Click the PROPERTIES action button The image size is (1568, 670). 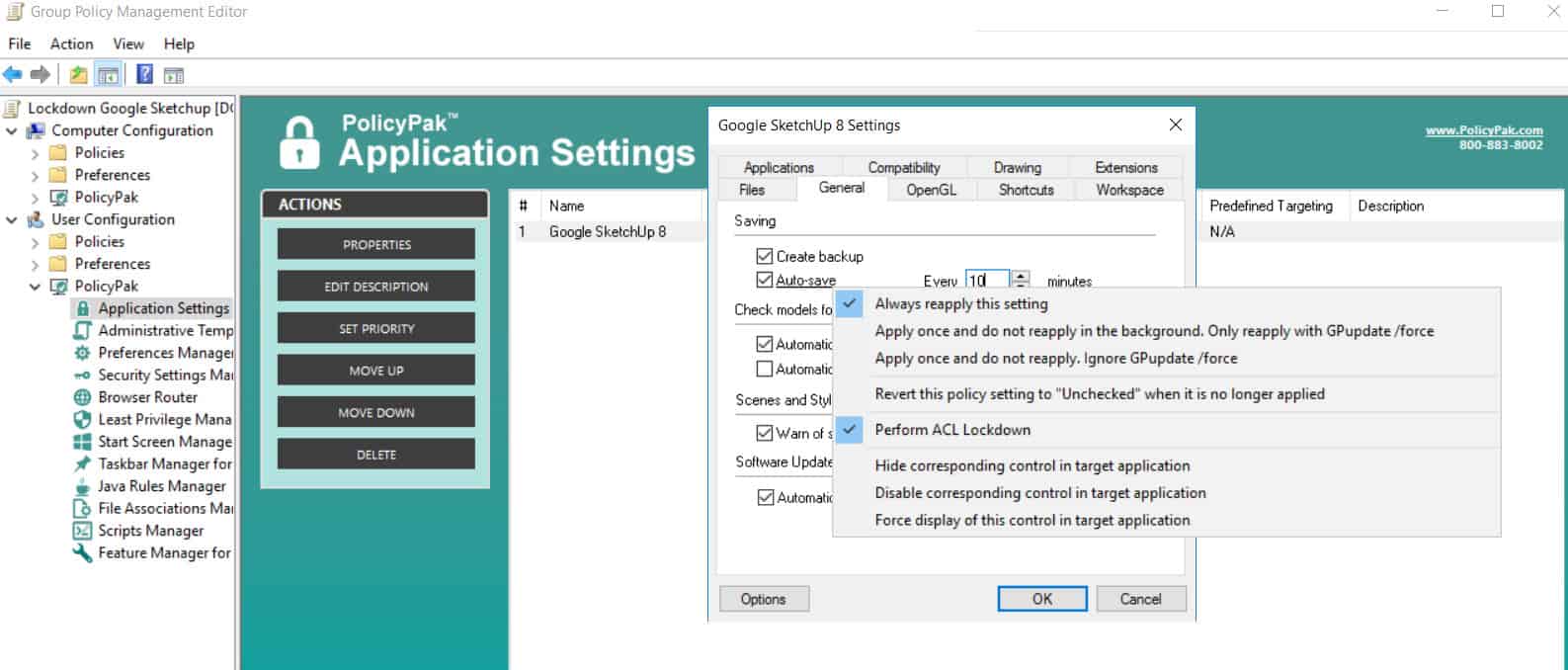pos(376,245)
